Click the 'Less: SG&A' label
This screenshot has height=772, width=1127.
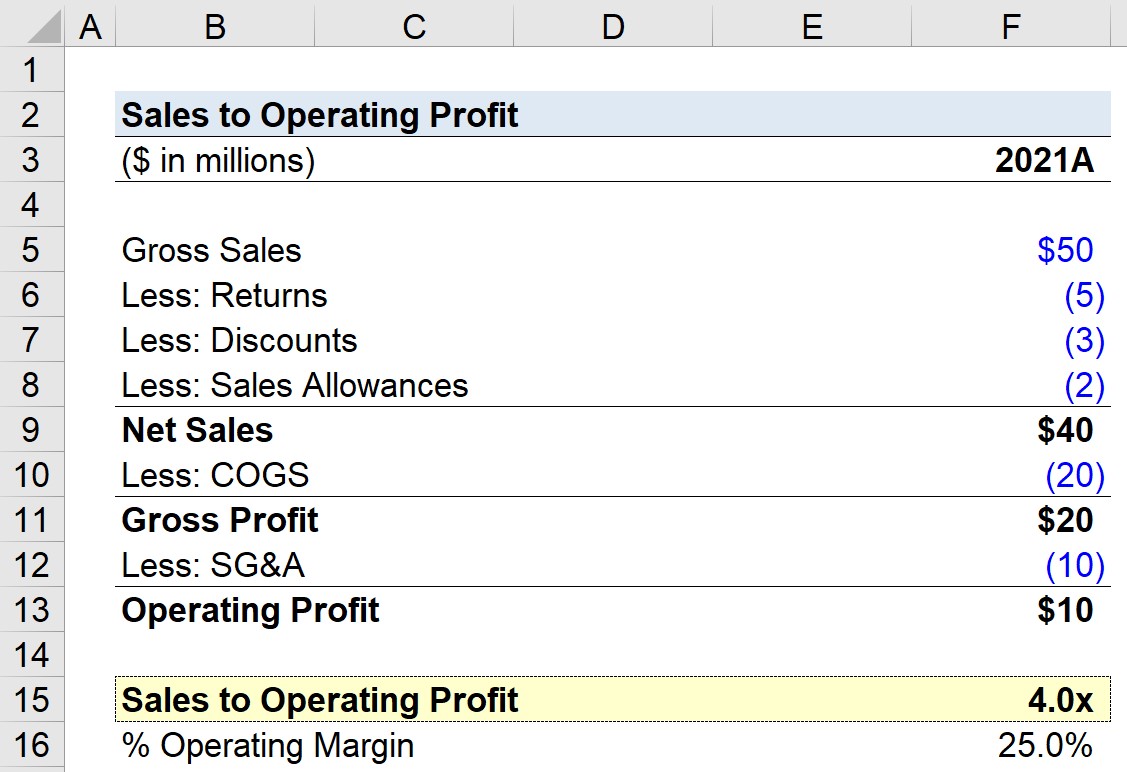[213, 565]
